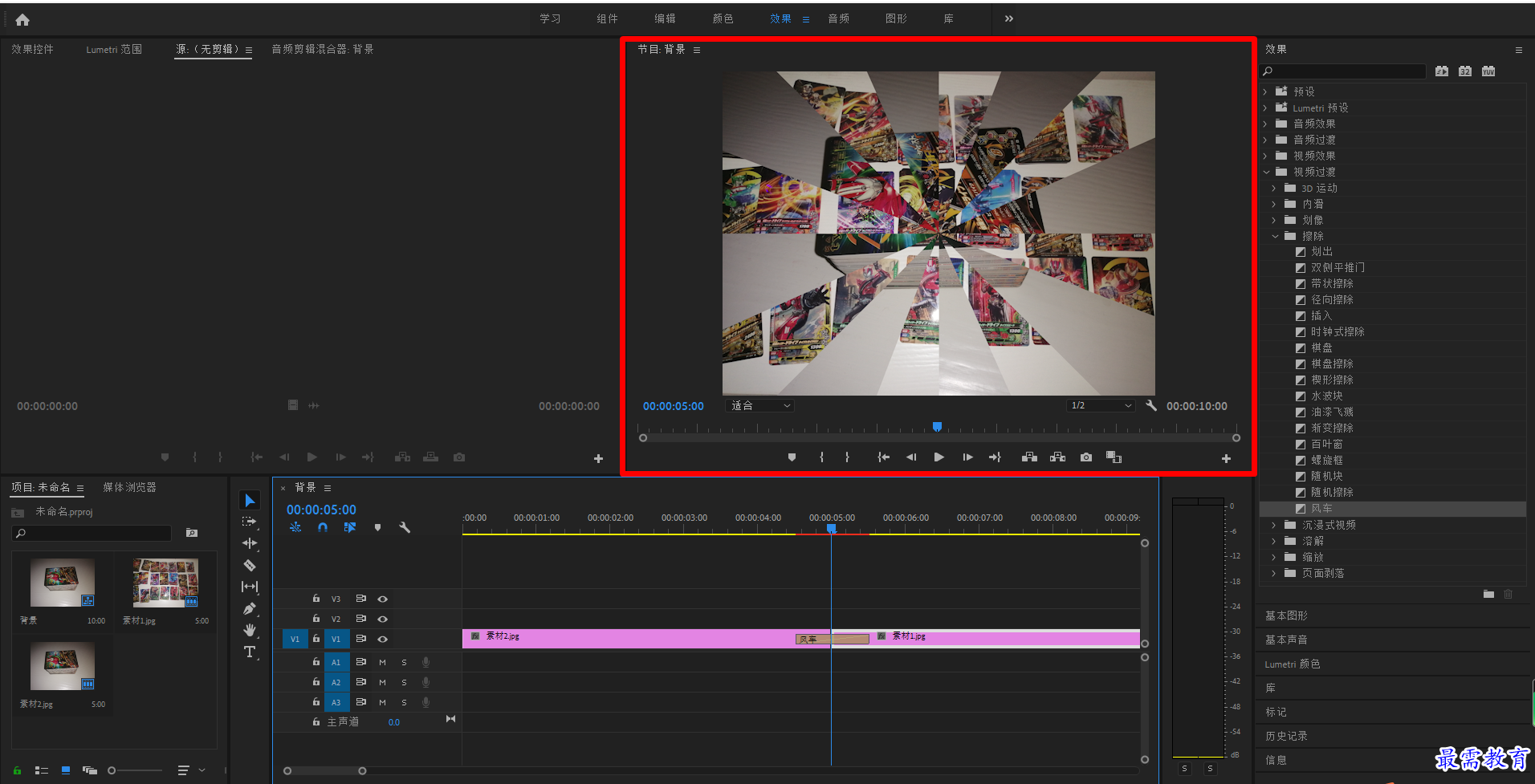This screenshot has width=1535, height=784.
Task: Go to In point in program monitor
Action: tap(883, 457)
